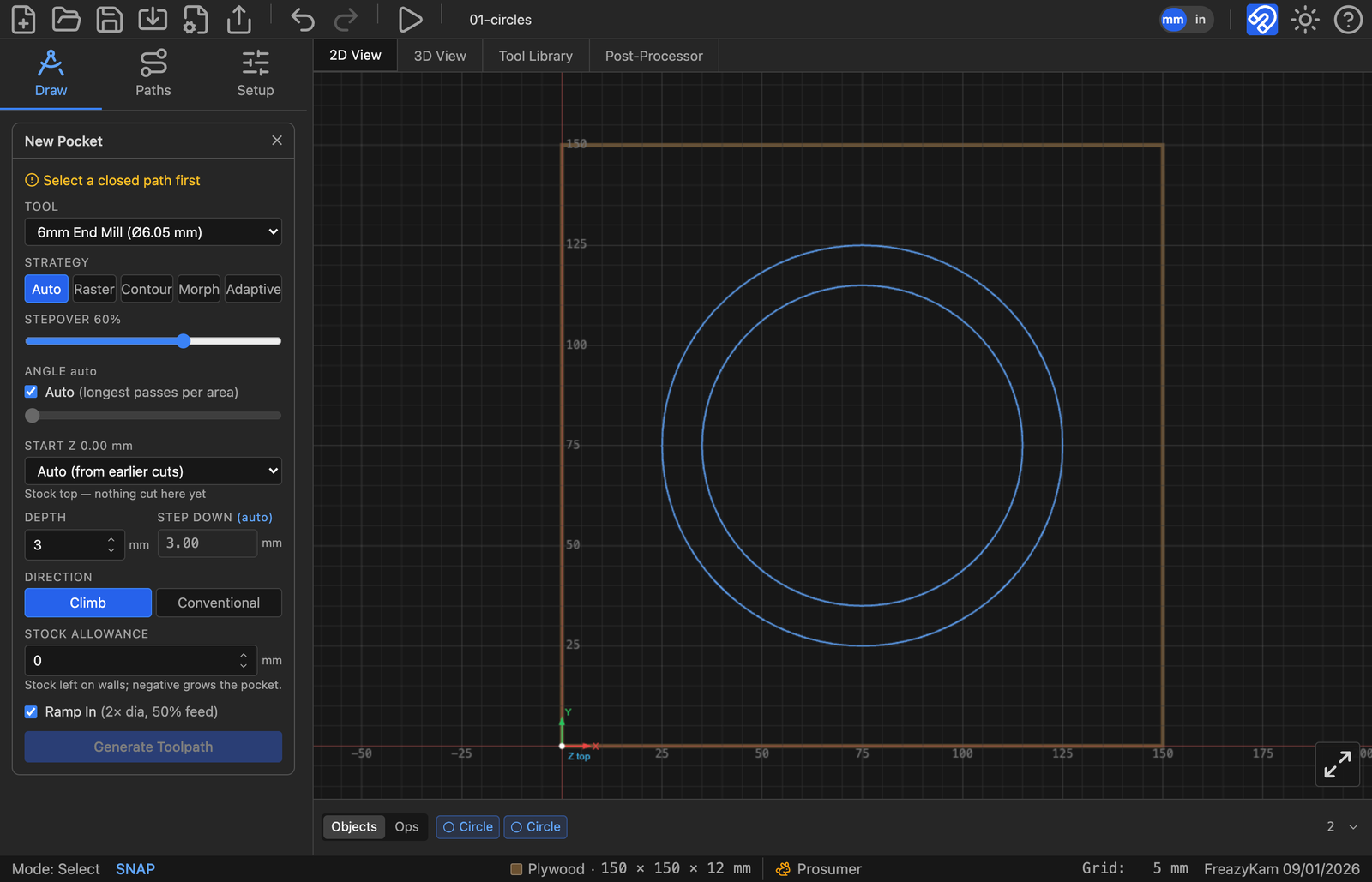Click the FreazyKam 09/01/2026 status text

(x=1281, y=868)
